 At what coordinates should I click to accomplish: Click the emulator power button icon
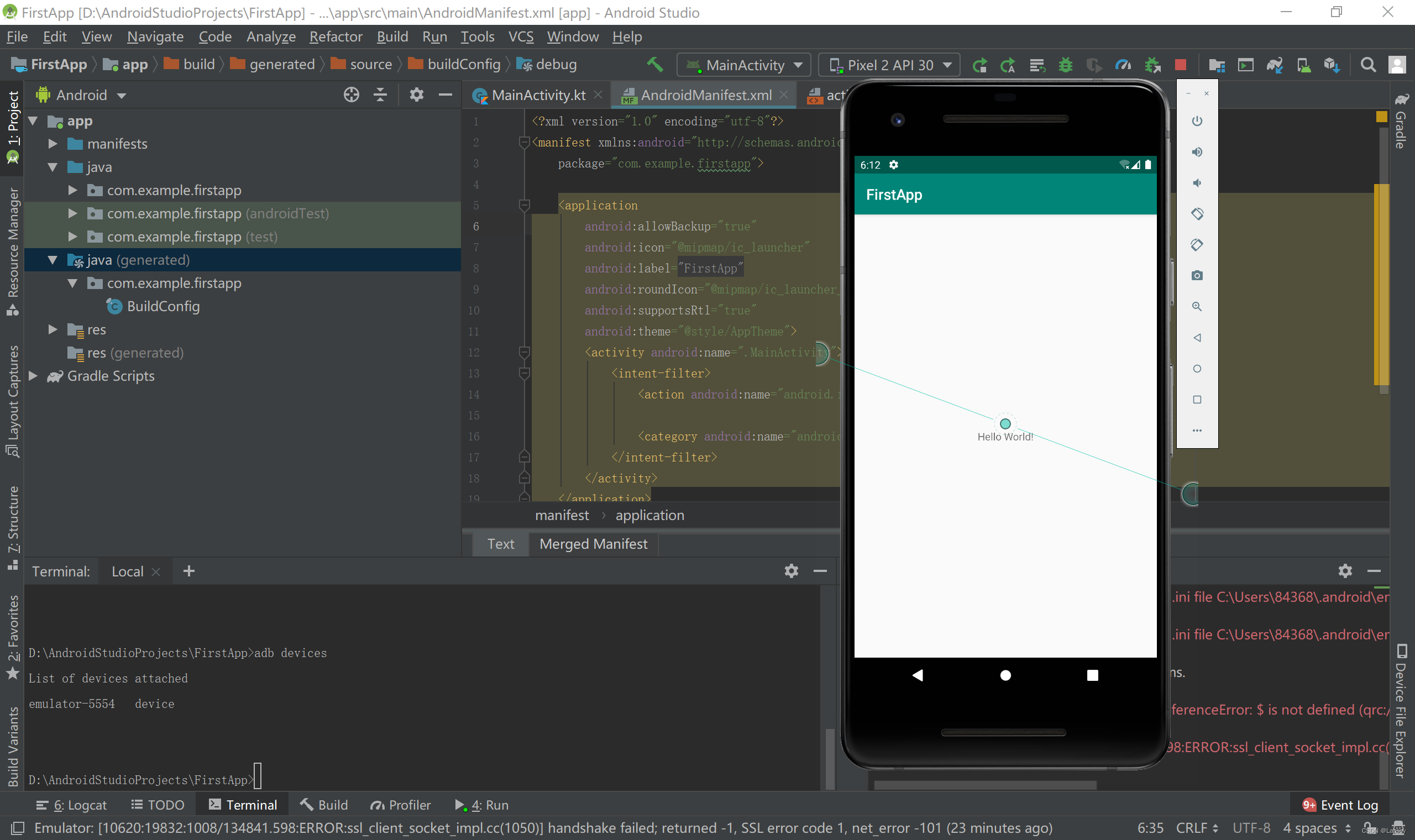coord(1197,121)
